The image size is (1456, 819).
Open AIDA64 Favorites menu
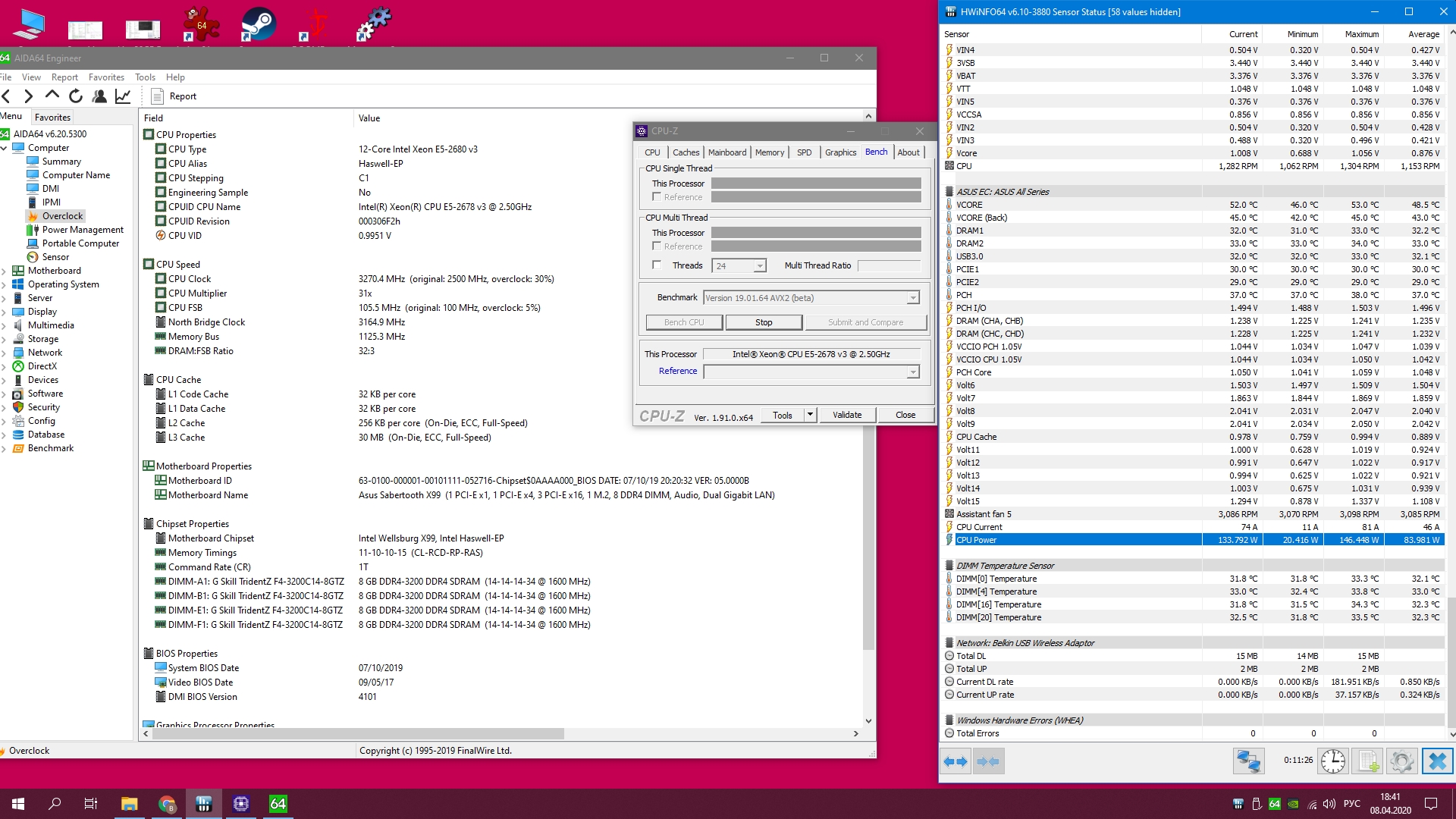106,77
